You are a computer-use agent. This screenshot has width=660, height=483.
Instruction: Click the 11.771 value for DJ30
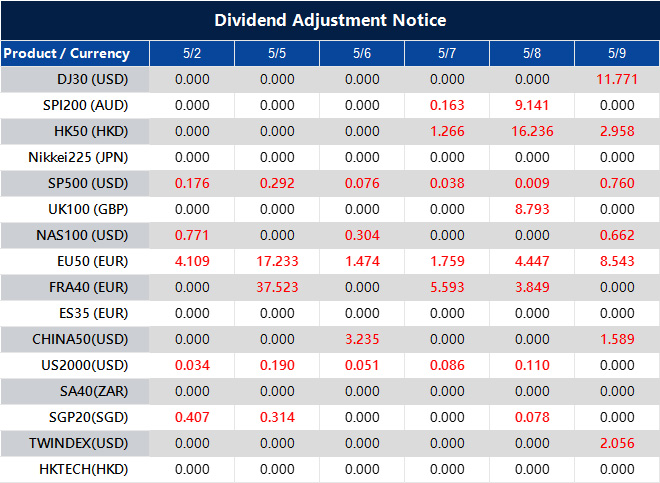[617, 79]
